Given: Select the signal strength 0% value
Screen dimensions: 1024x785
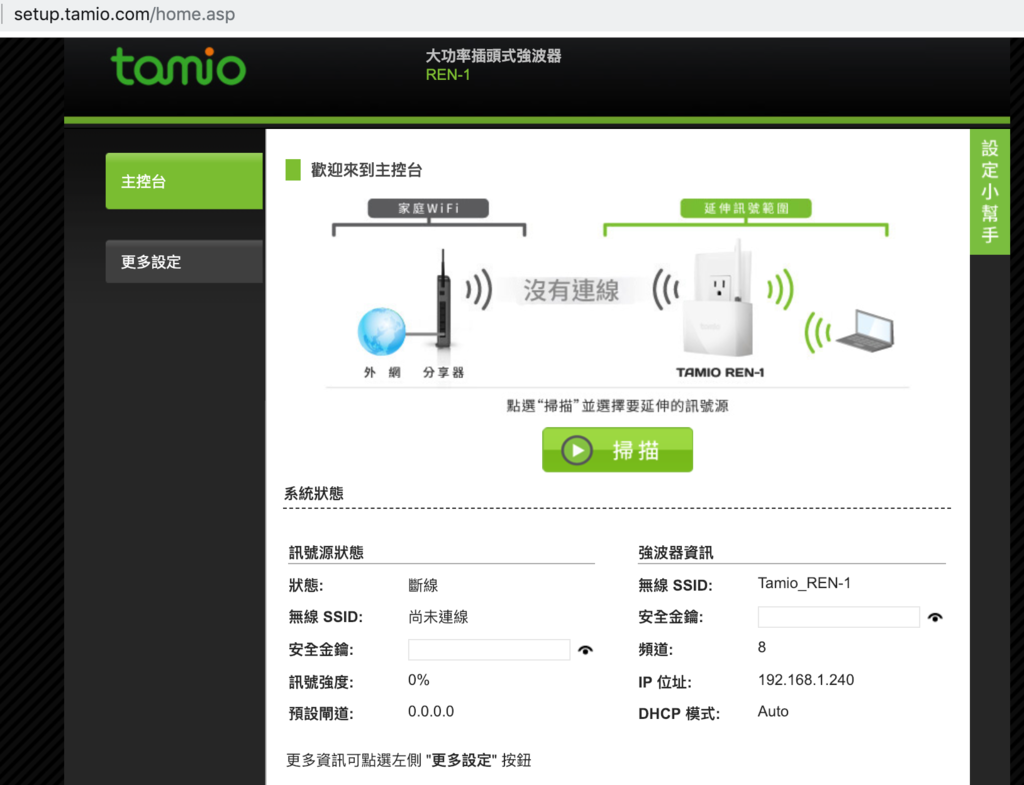Looking at the screenshot, I should (419, 680).
